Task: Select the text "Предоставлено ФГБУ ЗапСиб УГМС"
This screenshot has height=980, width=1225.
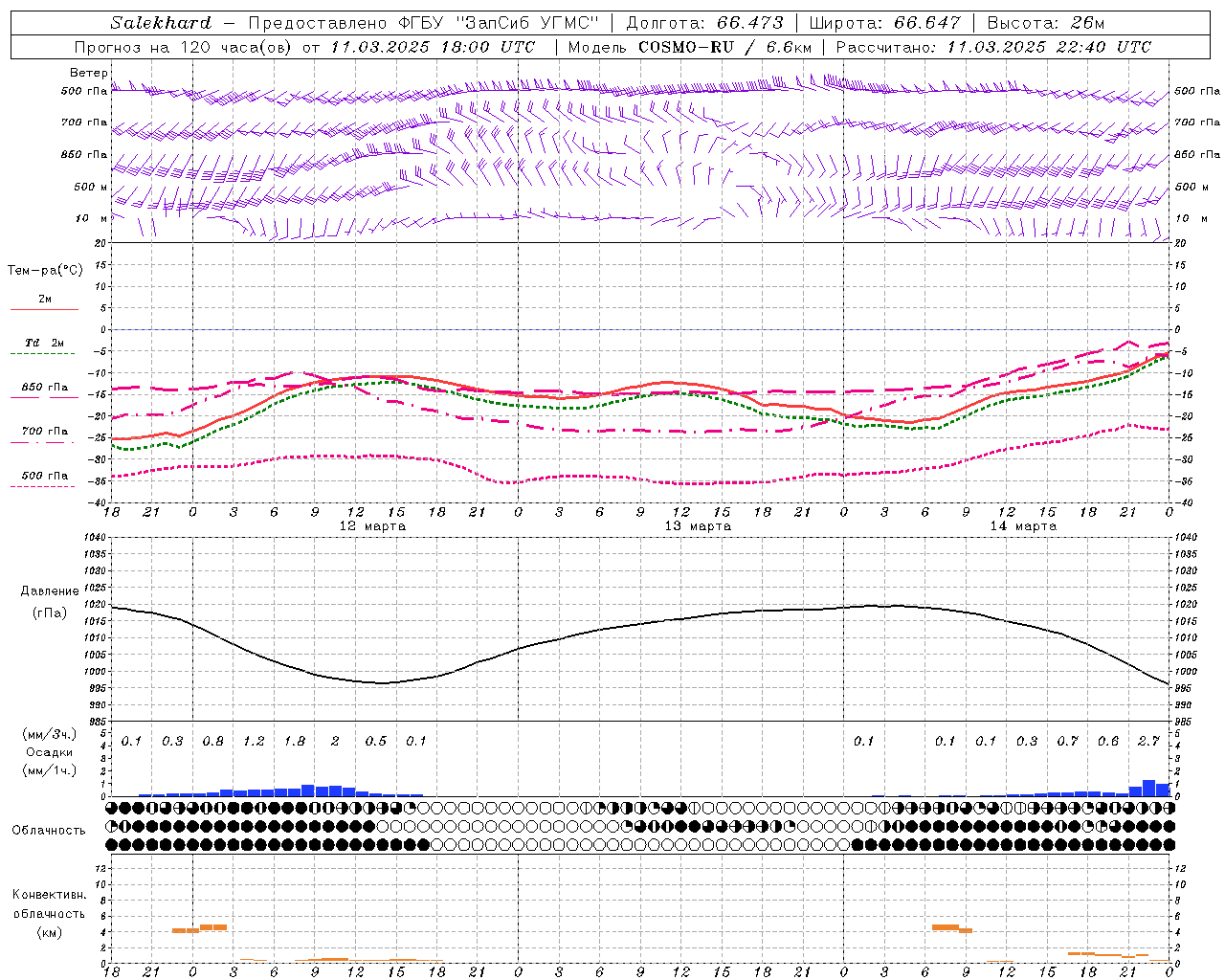Action: pyautogui.click(x=422, y=23)
